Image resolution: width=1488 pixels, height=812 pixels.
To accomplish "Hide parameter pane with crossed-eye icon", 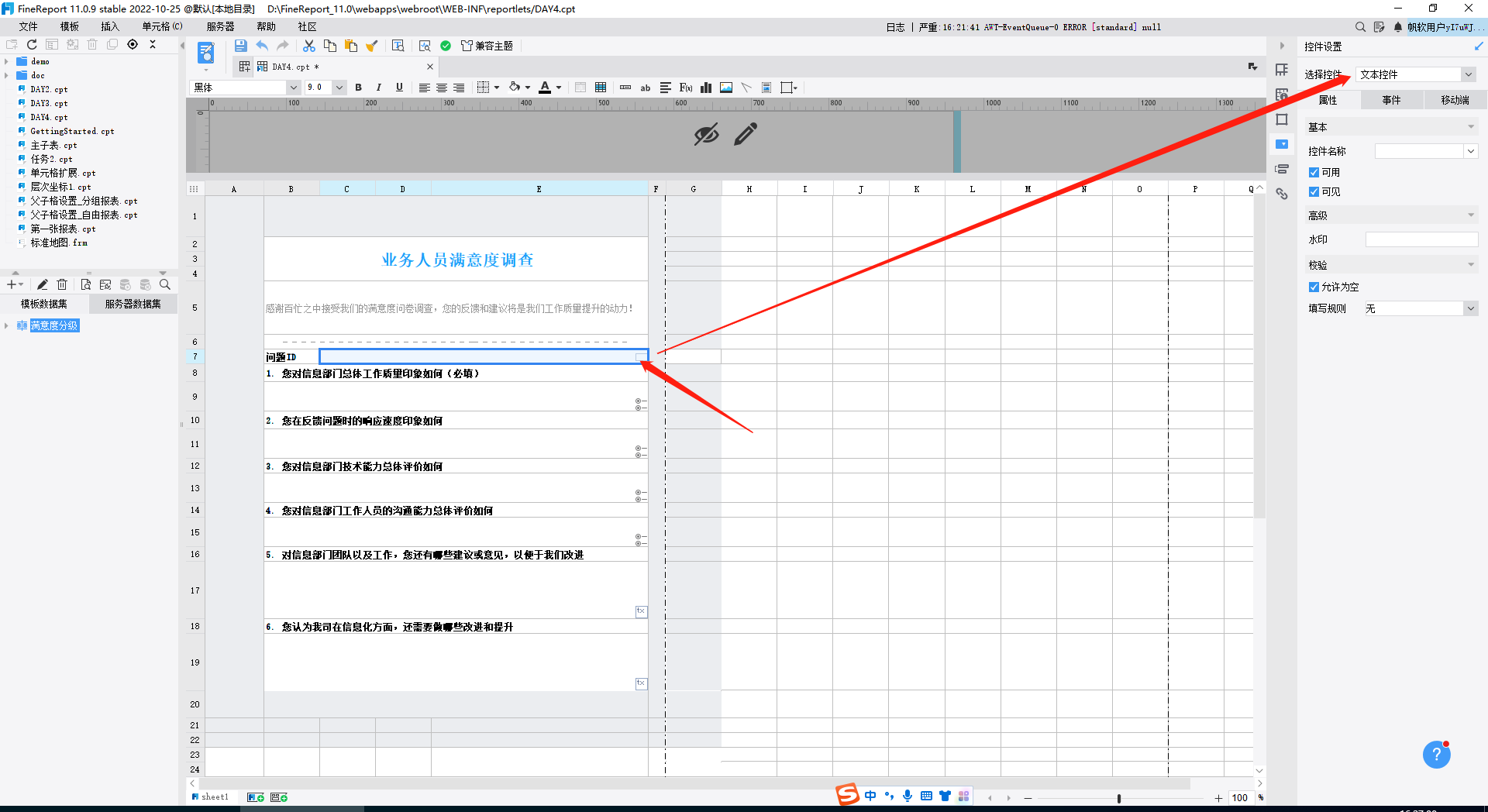I will (x=706, y=135).
